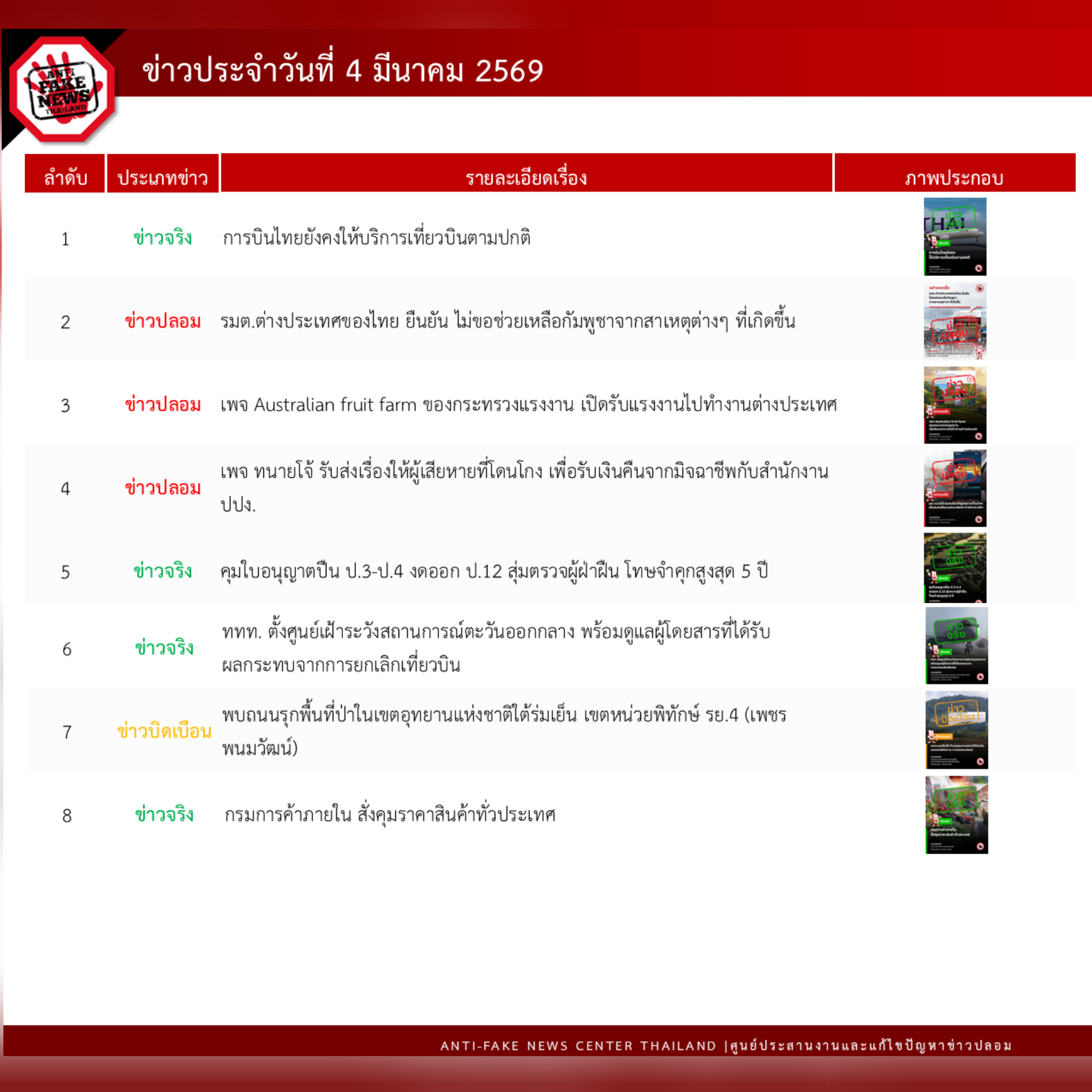The image size is (1092, 1092).
Task: Open thumbnail for Australian fruit farm fake news
Action: (x=955, y=404)
